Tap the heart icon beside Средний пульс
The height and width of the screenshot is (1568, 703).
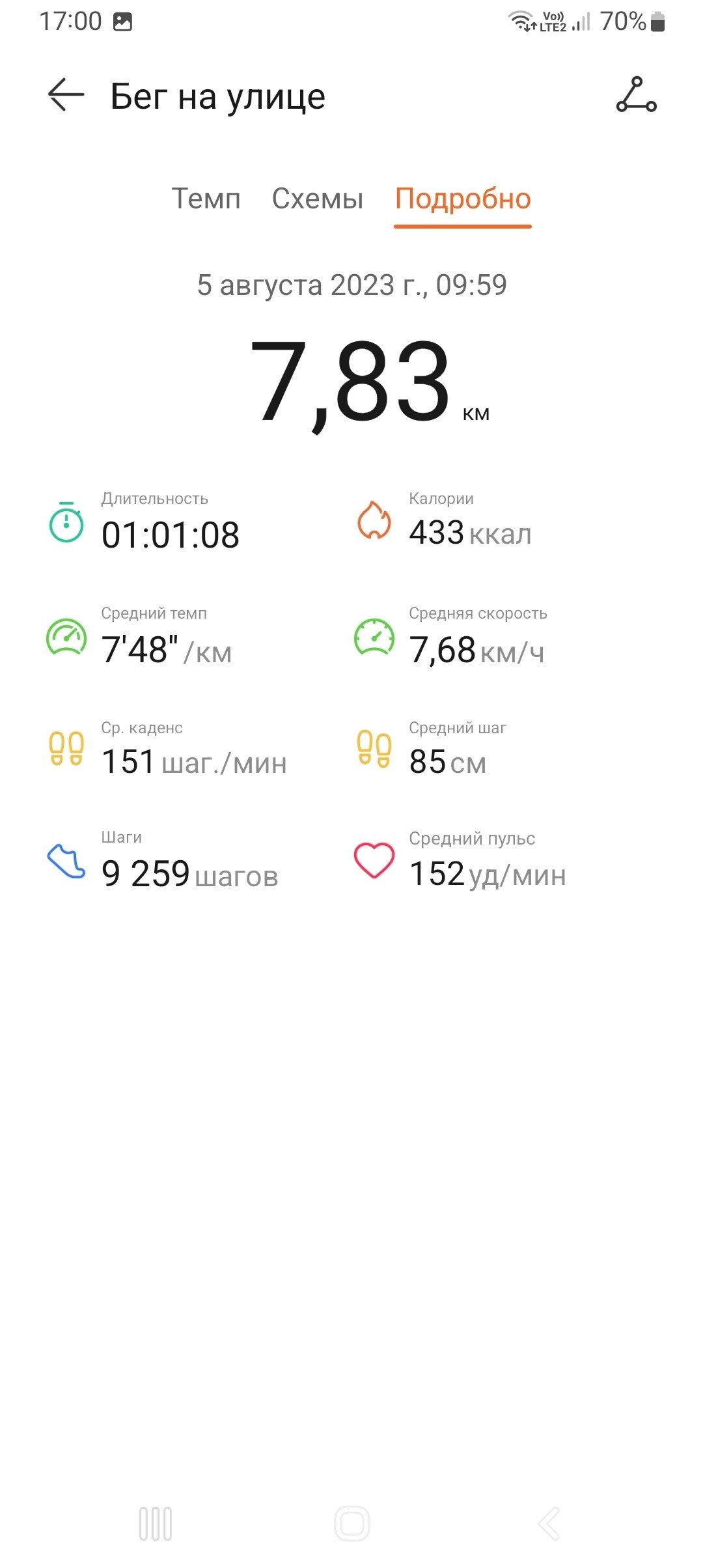[374, 860]
